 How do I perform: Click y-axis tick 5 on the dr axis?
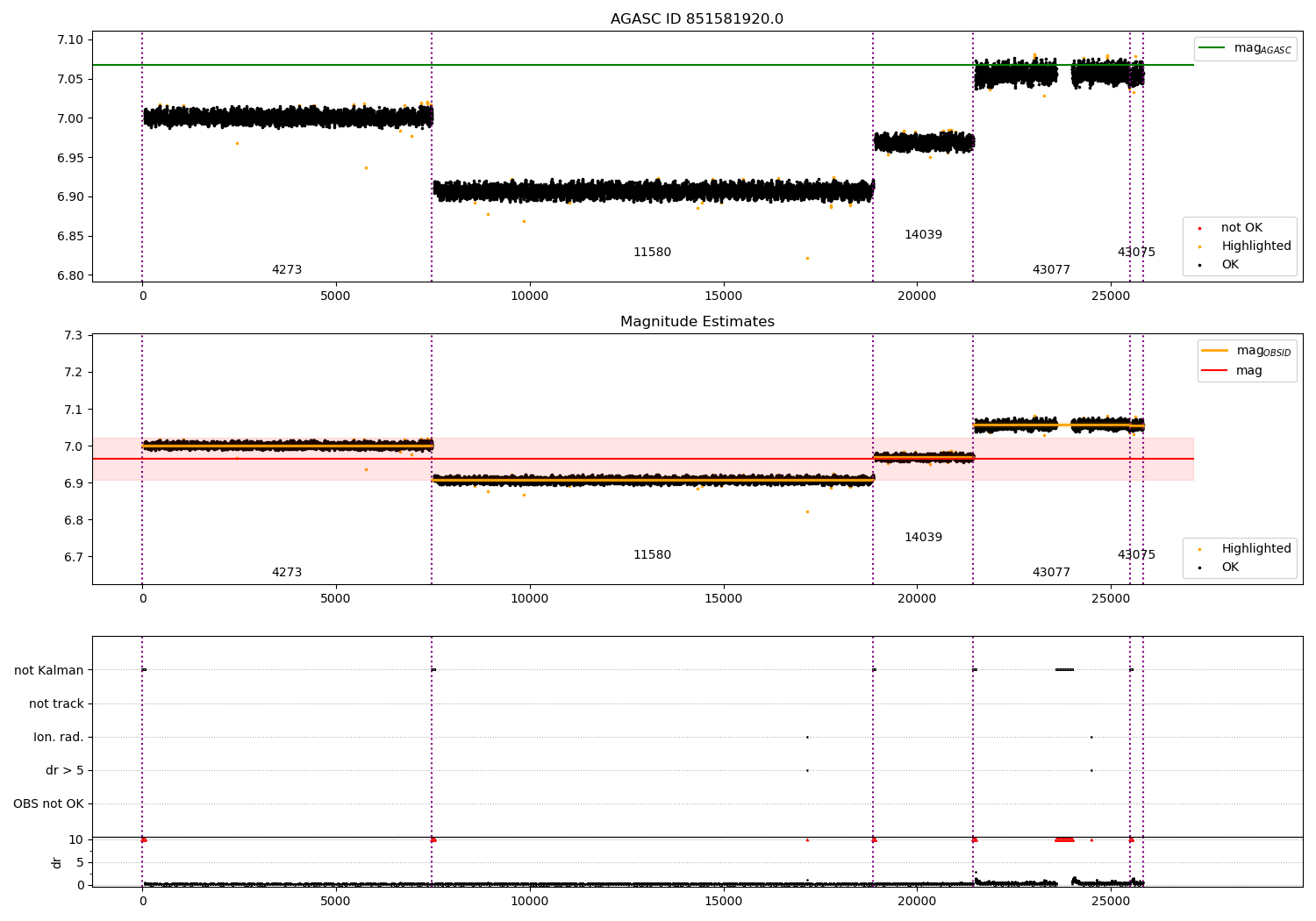pos(80,863)
